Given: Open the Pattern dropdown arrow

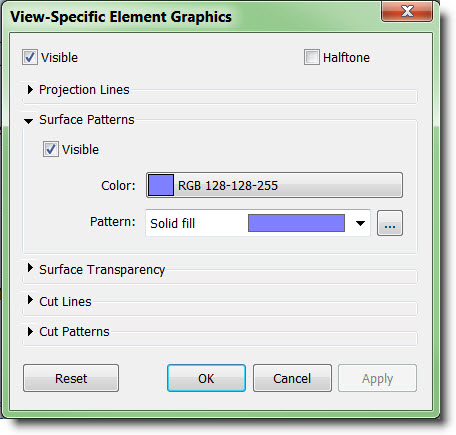Looking at the screenshot, I should (360, 223).
